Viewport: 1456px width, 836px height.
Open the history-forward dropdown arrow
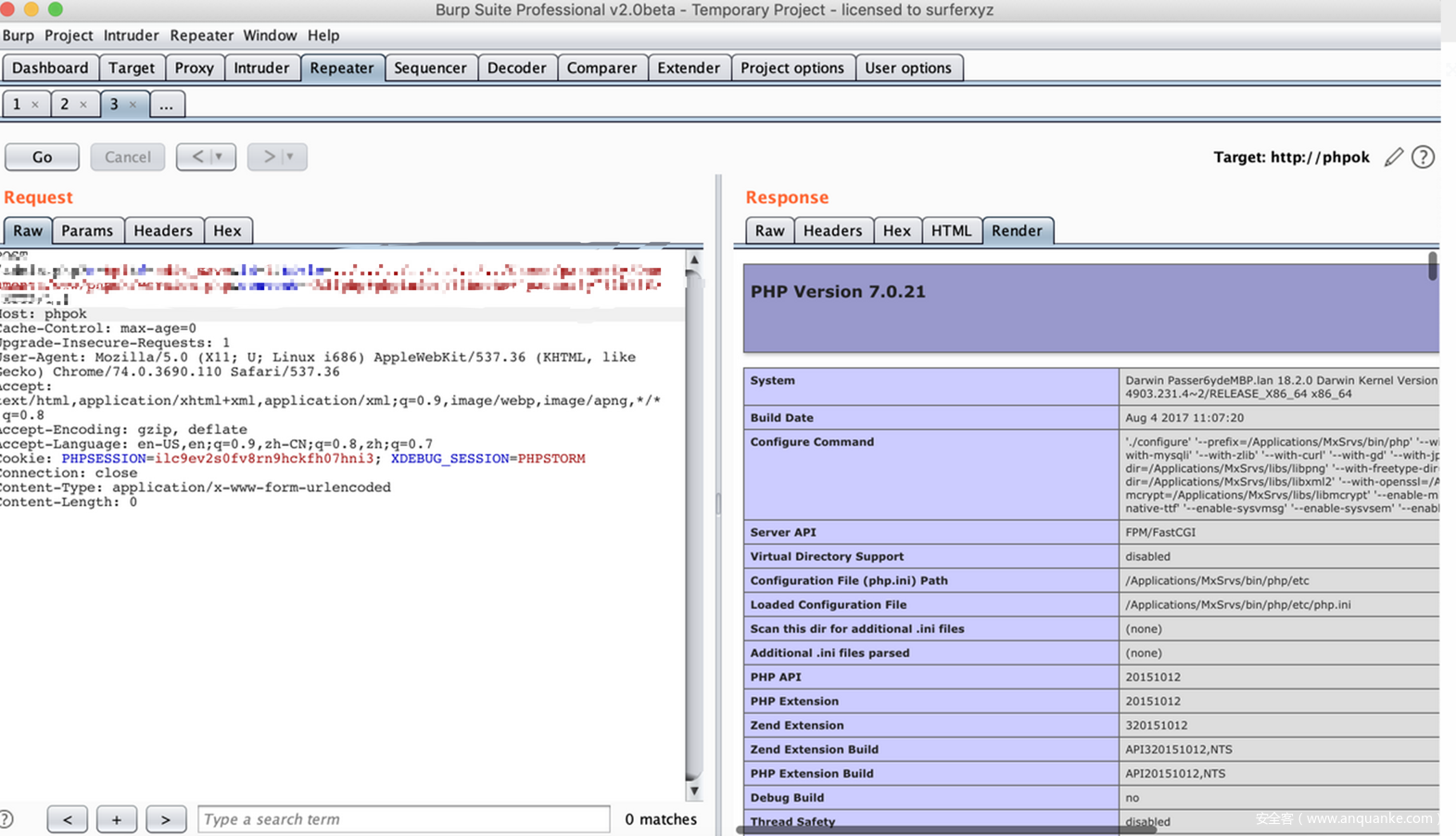(x=290, y=157)
